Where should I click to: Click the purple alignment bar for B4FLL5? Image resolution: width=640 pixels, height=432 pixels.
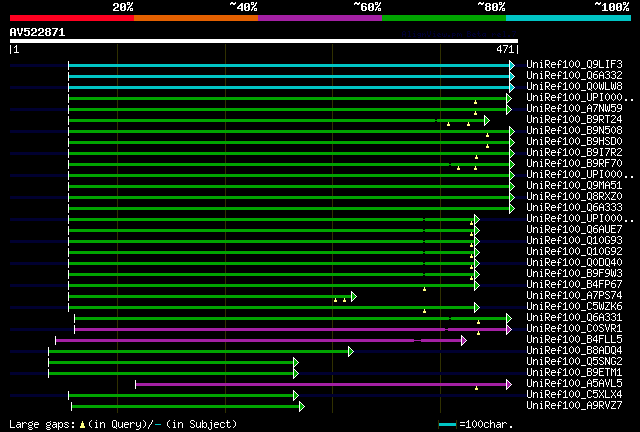(259, 340)
